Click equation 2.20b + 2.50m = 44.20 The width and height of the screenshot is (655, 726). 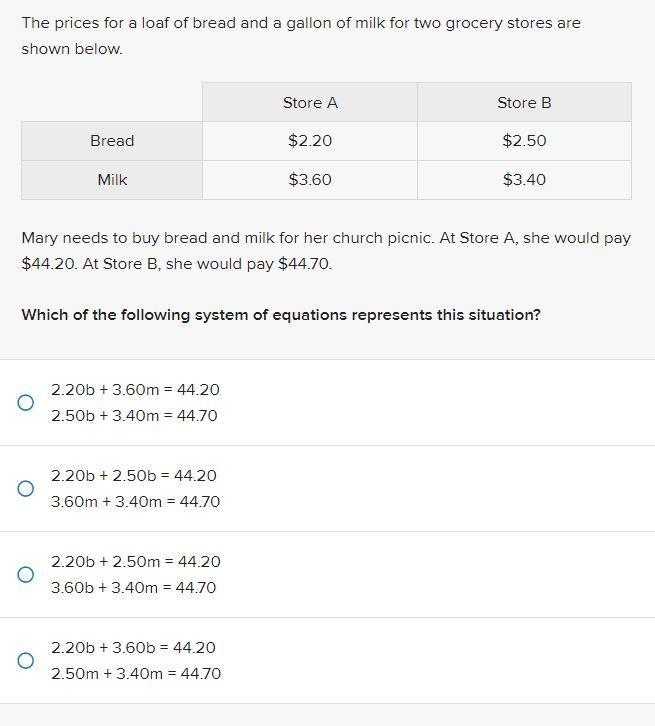coord(136,562)
